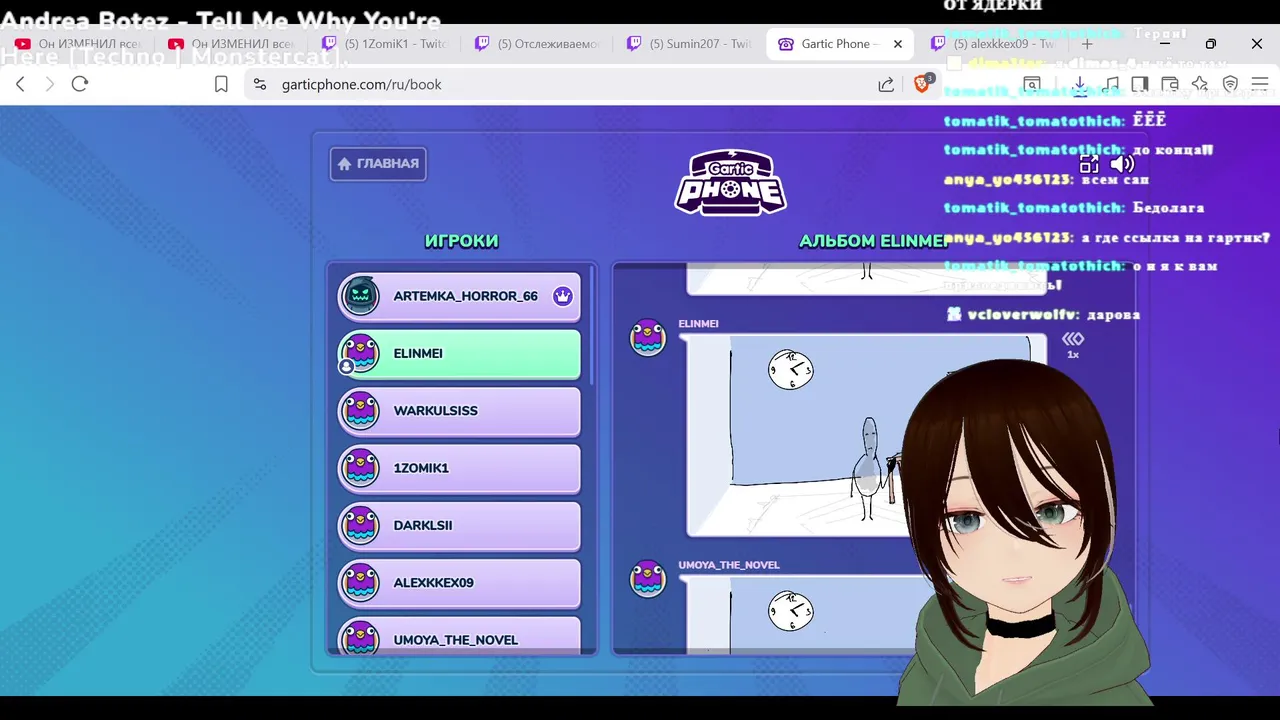Click the UMOYA_THE_NOVEL label in album

(x=729, y=565)
